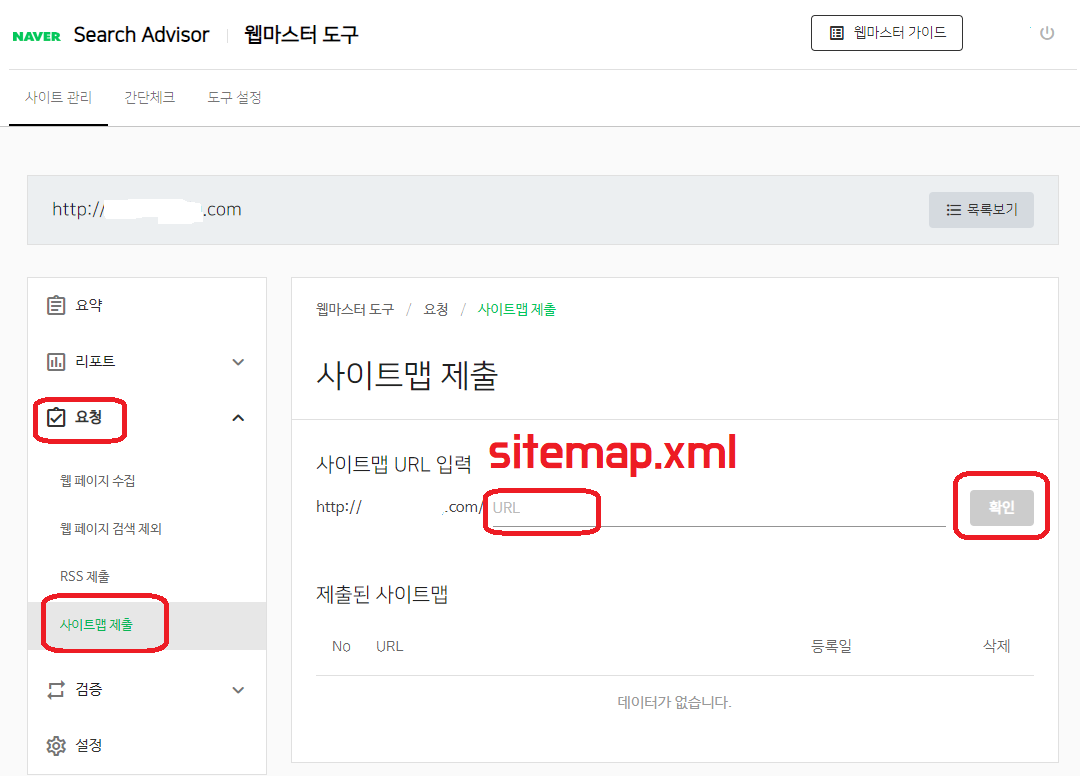Expand the 검증 section chevron
Screen dimensions: 1080x776
tap(238, 690)
